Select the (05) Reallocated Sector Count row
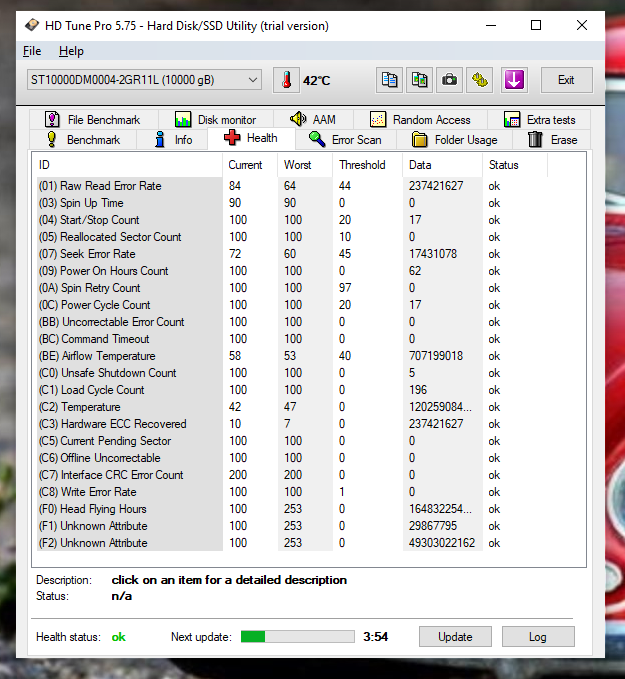Viewport: 625px width, 679px height. pos(291,237)
